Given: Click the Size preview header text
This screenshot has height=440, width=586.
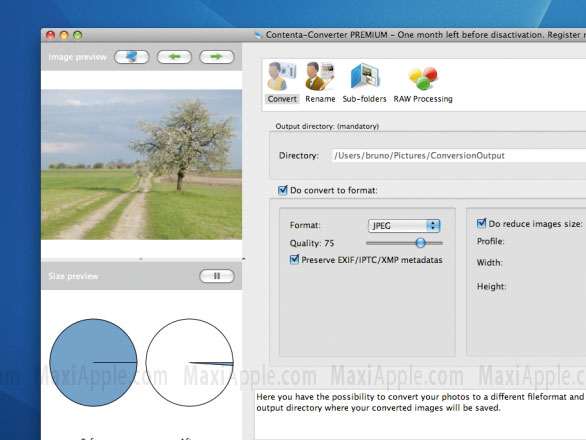Looking at the screenshot, I should [x=73, y=276].
